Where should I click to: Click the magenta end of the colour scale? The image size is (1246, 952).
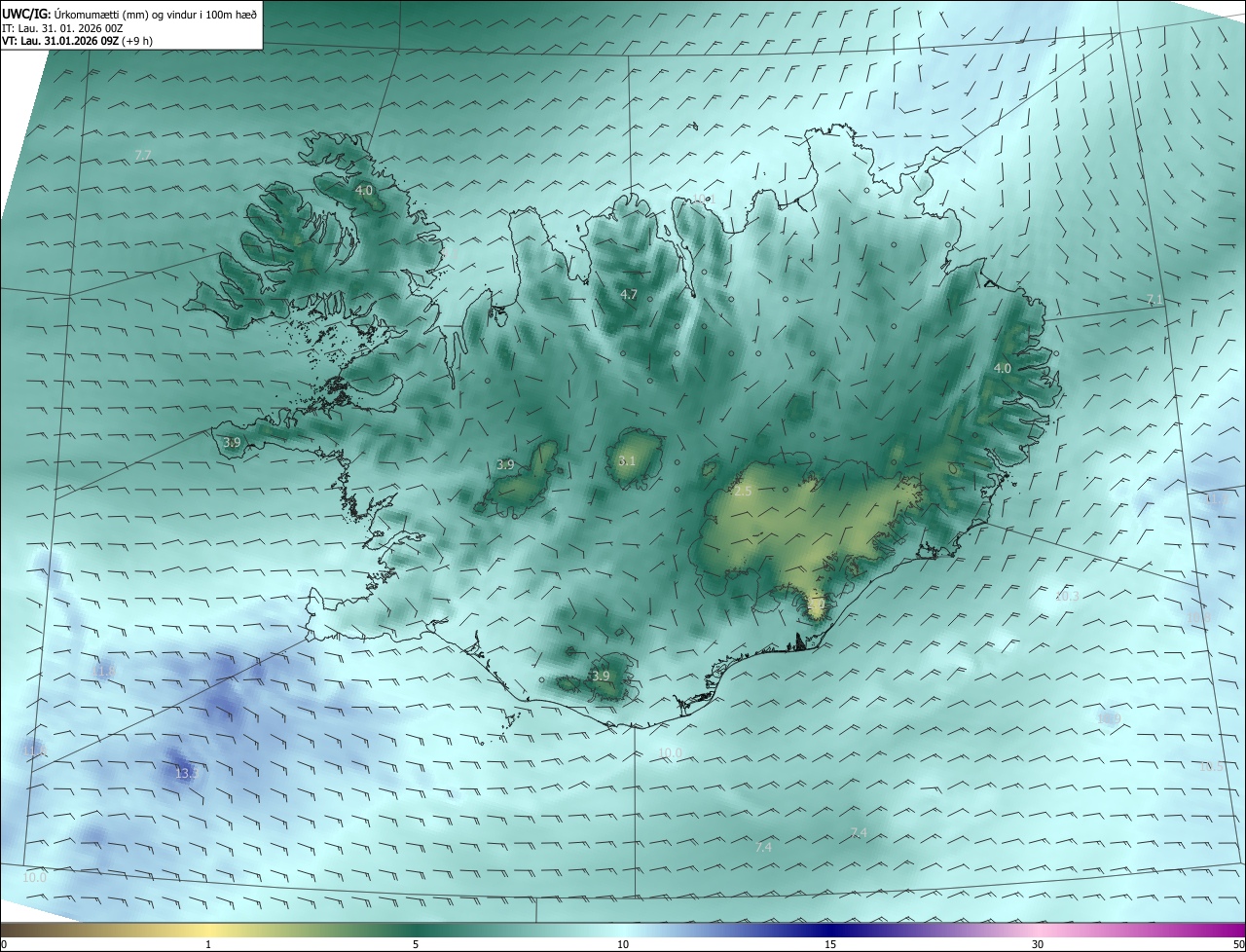tap(1227, 930)
